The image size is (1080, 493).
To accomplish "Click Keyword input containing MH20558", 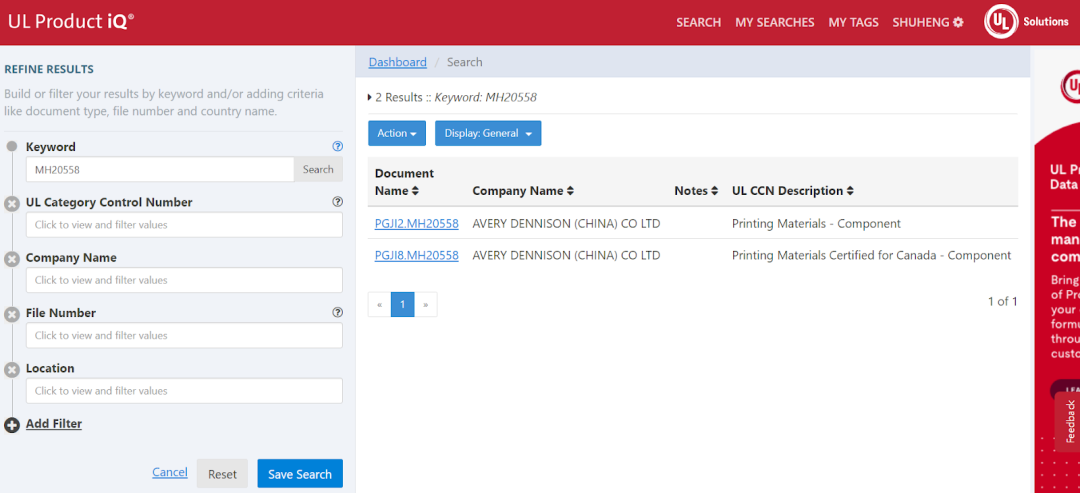I will [160, 169].
